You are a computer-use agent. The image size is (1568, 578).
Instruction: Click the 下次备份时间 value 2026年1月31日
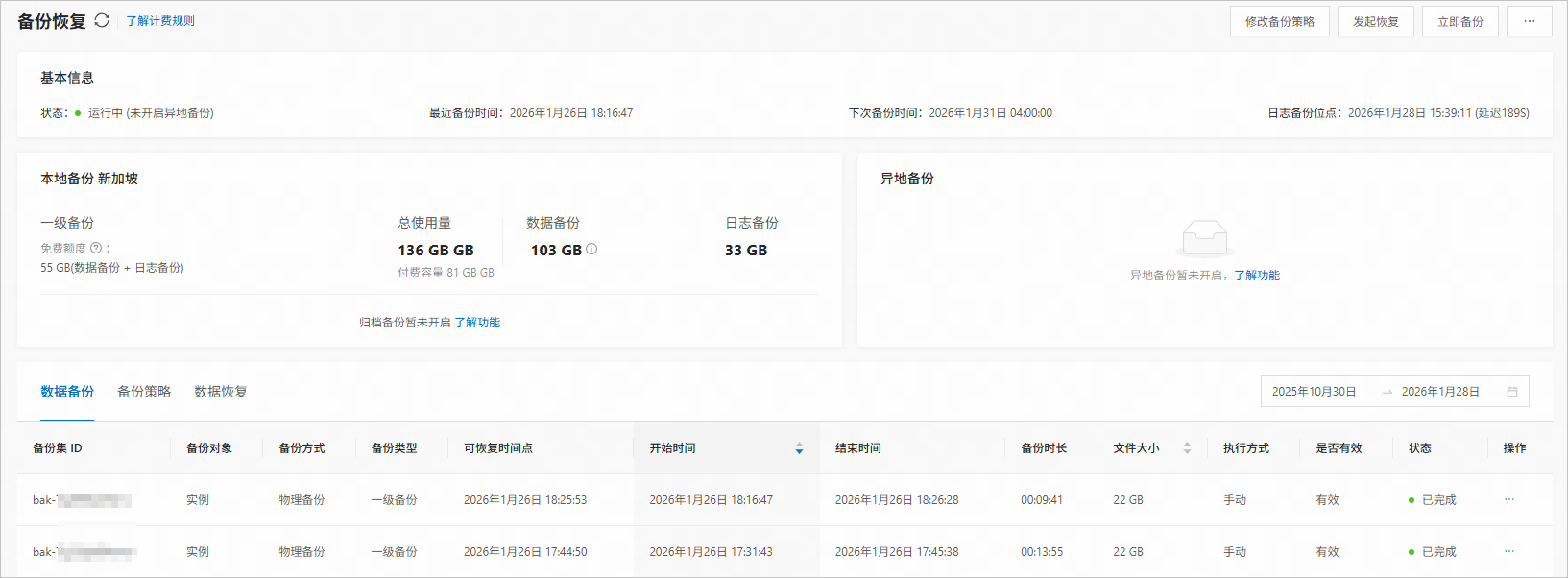click(990, 113)
